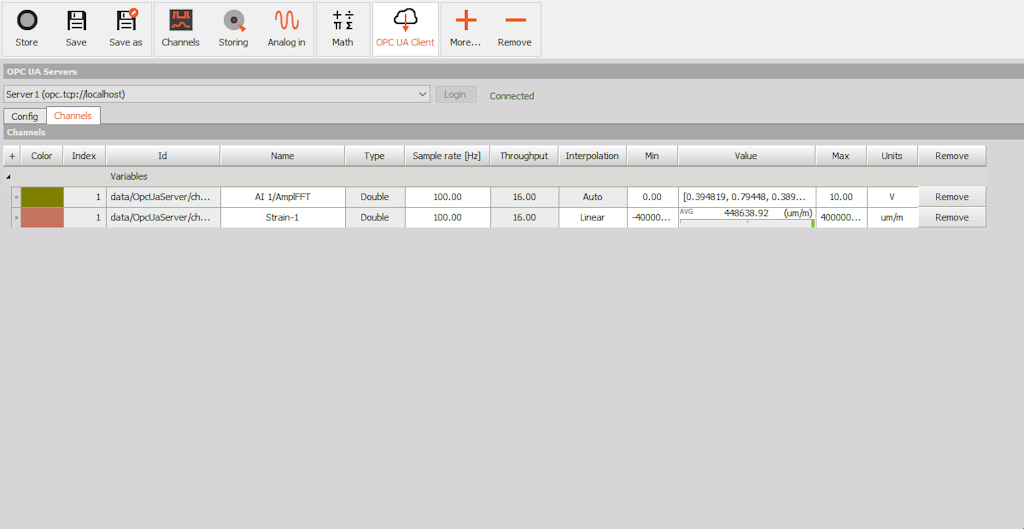Remove the Strain-1 channel row
Viewport: 1024px width, 529px height.
[952, 217]
